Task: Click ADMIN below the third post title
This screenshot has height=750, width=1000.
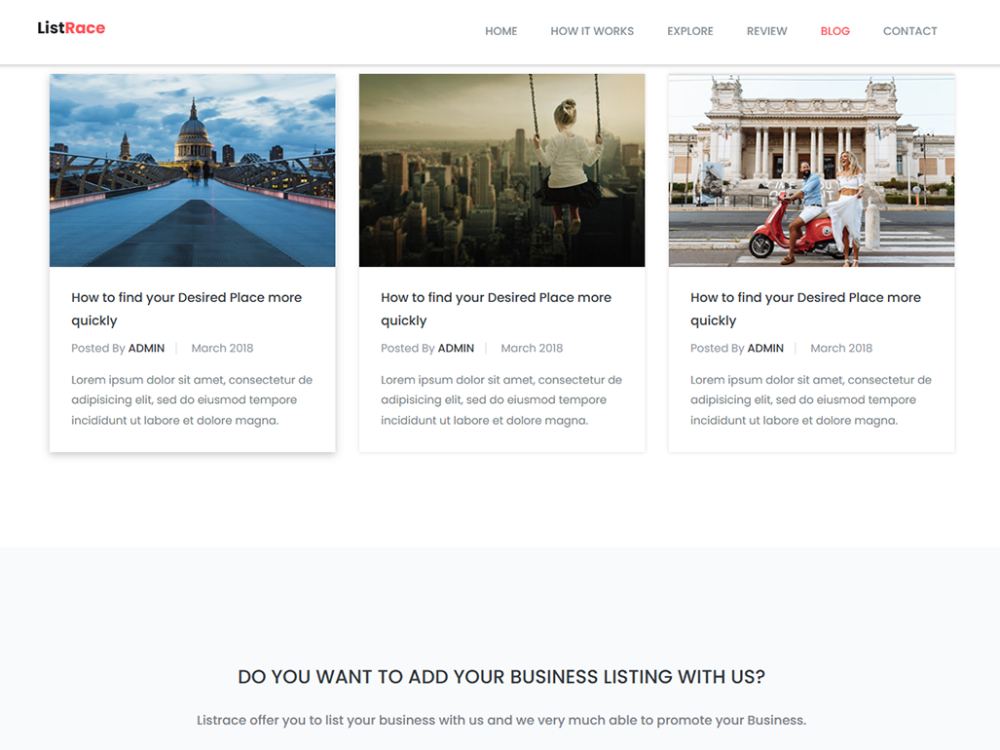Action: [x=765, y=348]
